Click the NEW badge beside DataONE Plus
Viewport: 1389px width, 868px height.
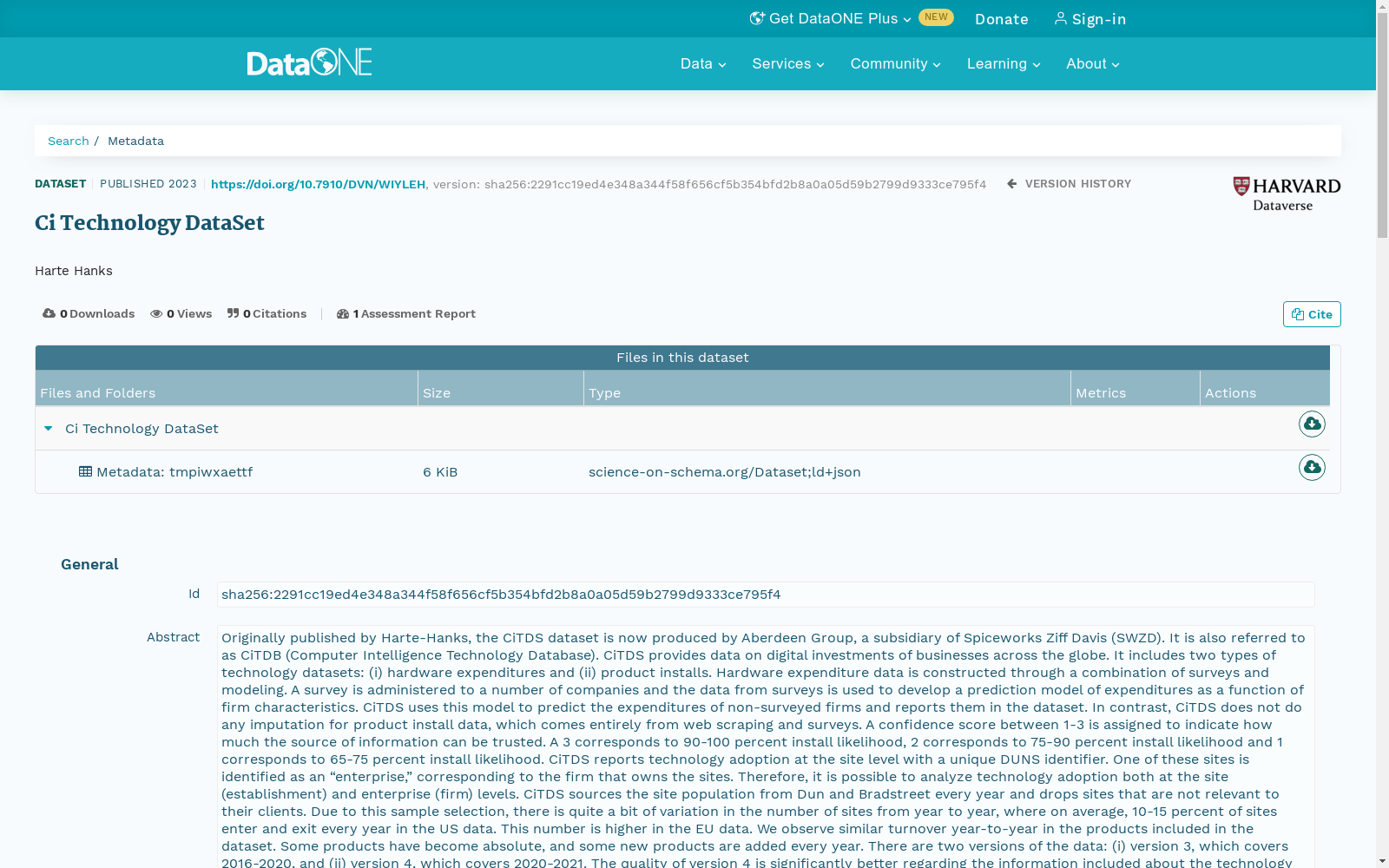pyautogui.click(x=936, y=17)
